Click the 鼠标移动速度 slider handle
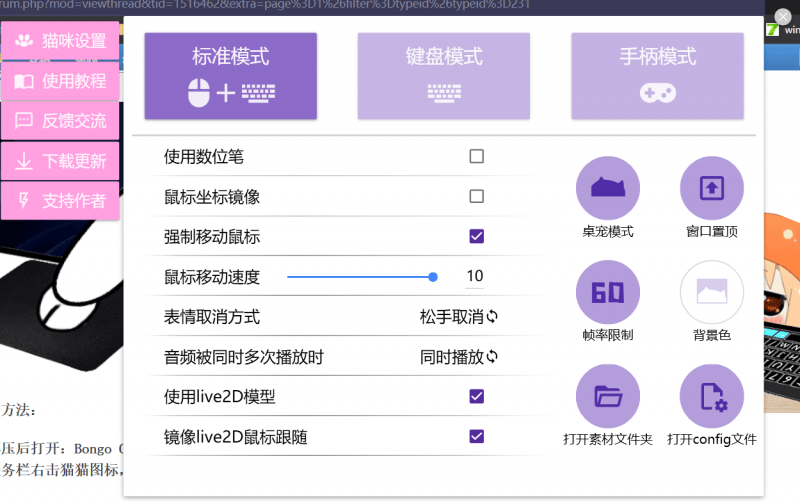This screenshot has width=800, height=504. click(x=433, y=277)
